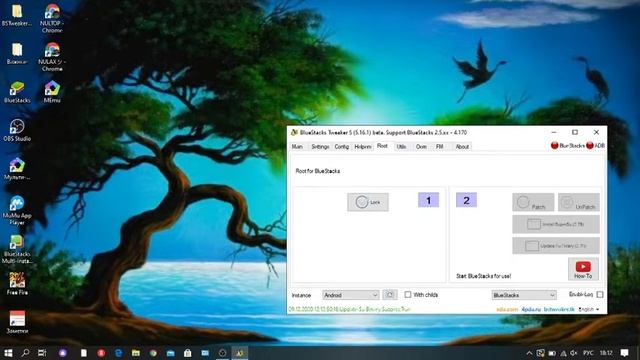The width and height of the screenshot is (640, 360).
Task: Click the Install SuperSu button
Action: pyautogui.click(x=556, y=224)
